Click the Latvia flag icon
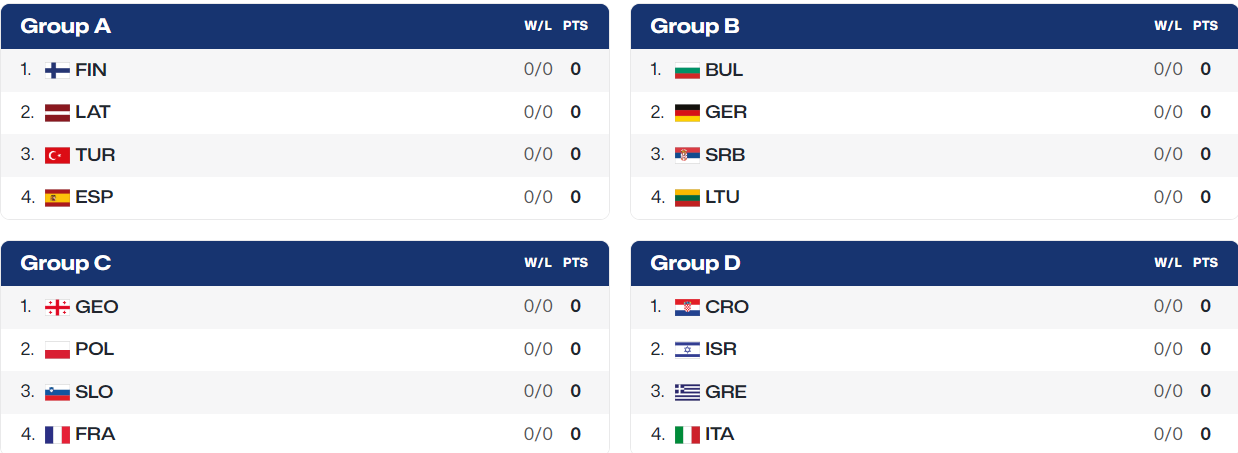 pos(57,112)
